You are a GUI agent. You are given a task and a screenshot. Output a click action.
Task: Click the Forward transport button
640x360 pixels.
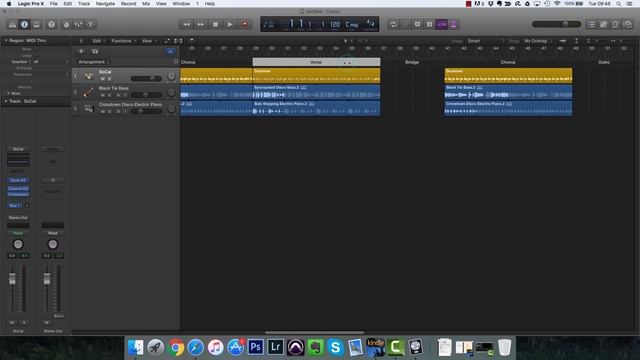201,24
